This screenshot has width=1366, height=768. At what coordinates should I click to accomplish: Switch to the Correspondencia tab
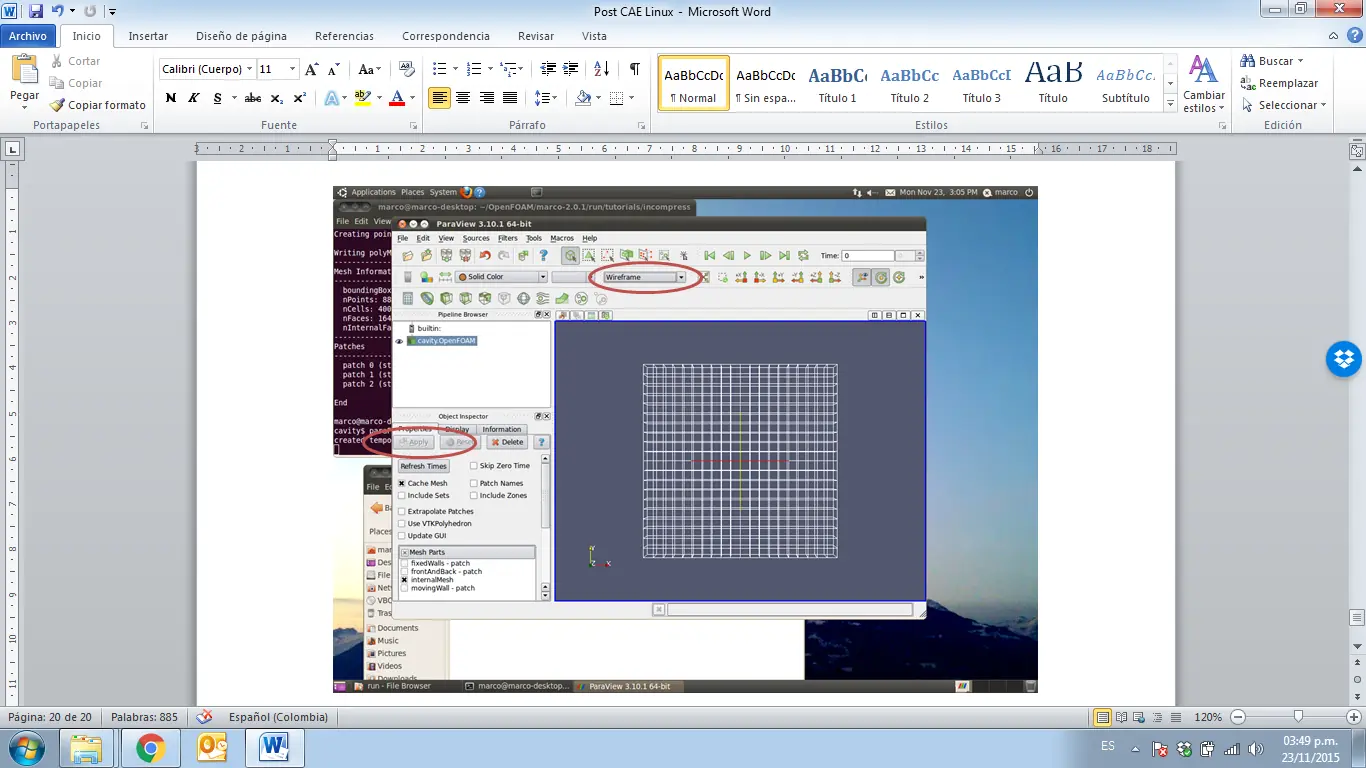tap(446, 36)
